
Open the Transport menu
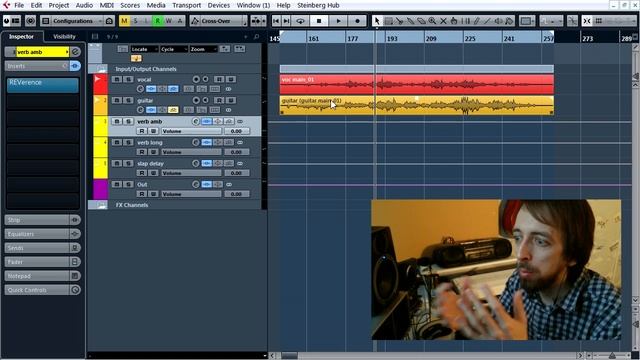pos(187,5)
